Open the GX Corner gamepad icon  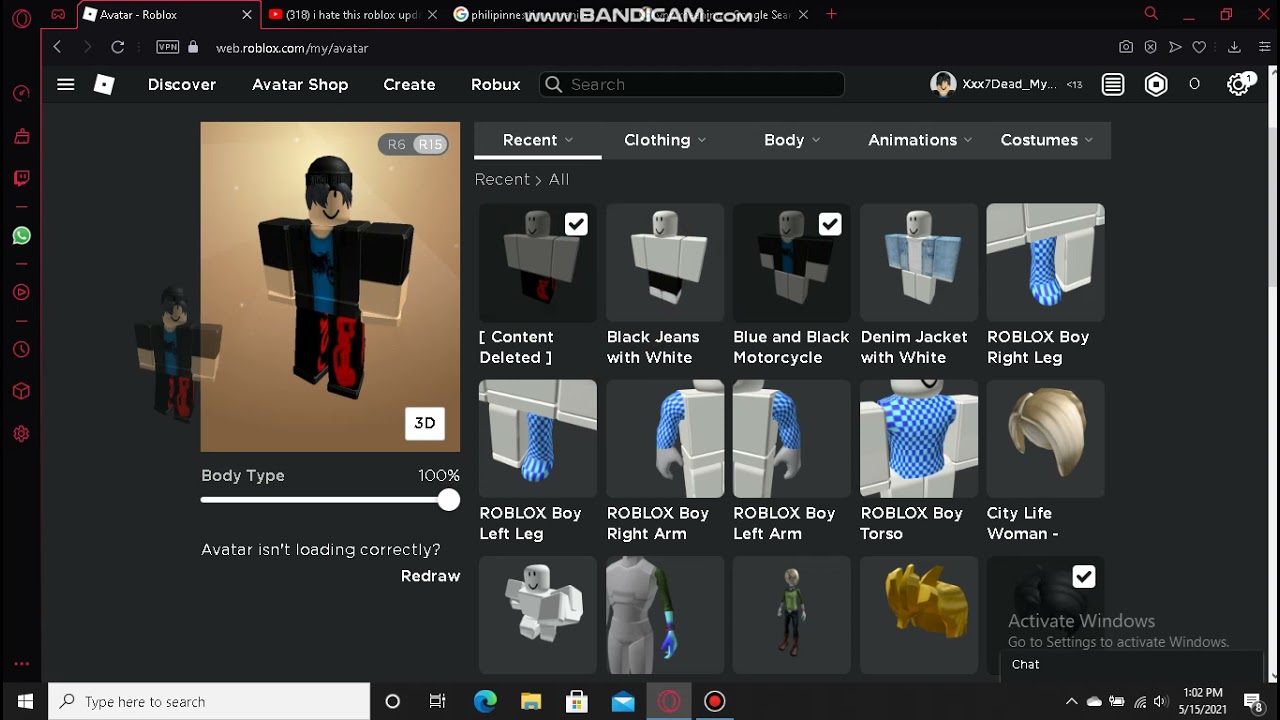point(58,15)
